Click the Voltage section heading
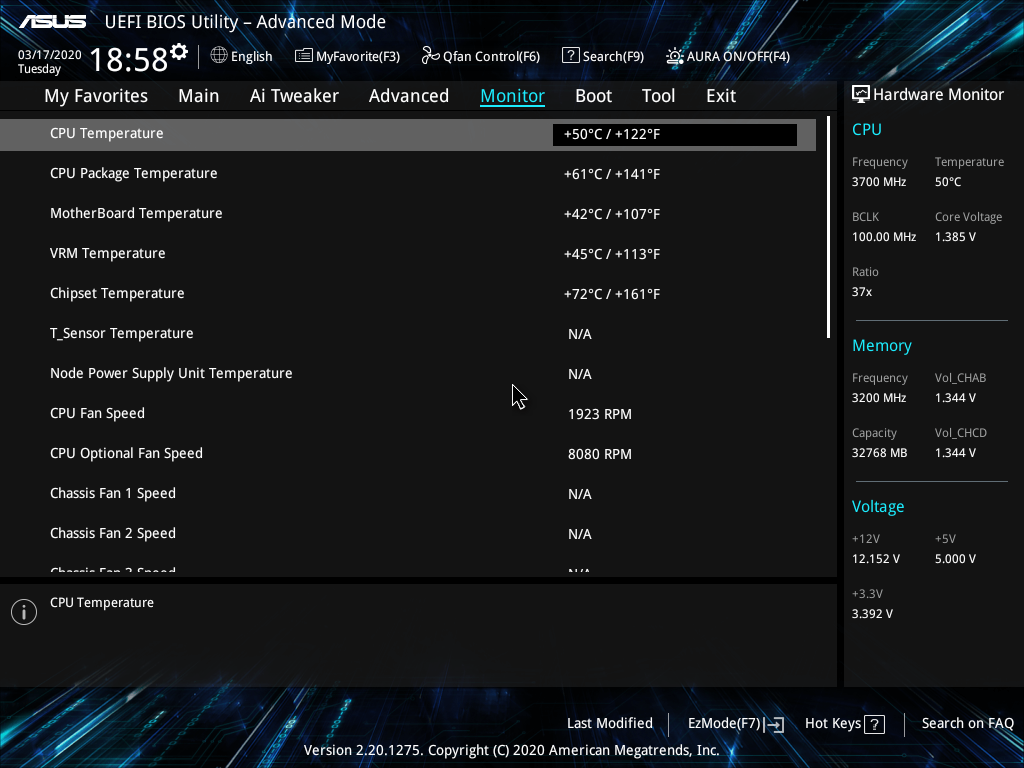The image size is (1024, 768). click(878, 507)
